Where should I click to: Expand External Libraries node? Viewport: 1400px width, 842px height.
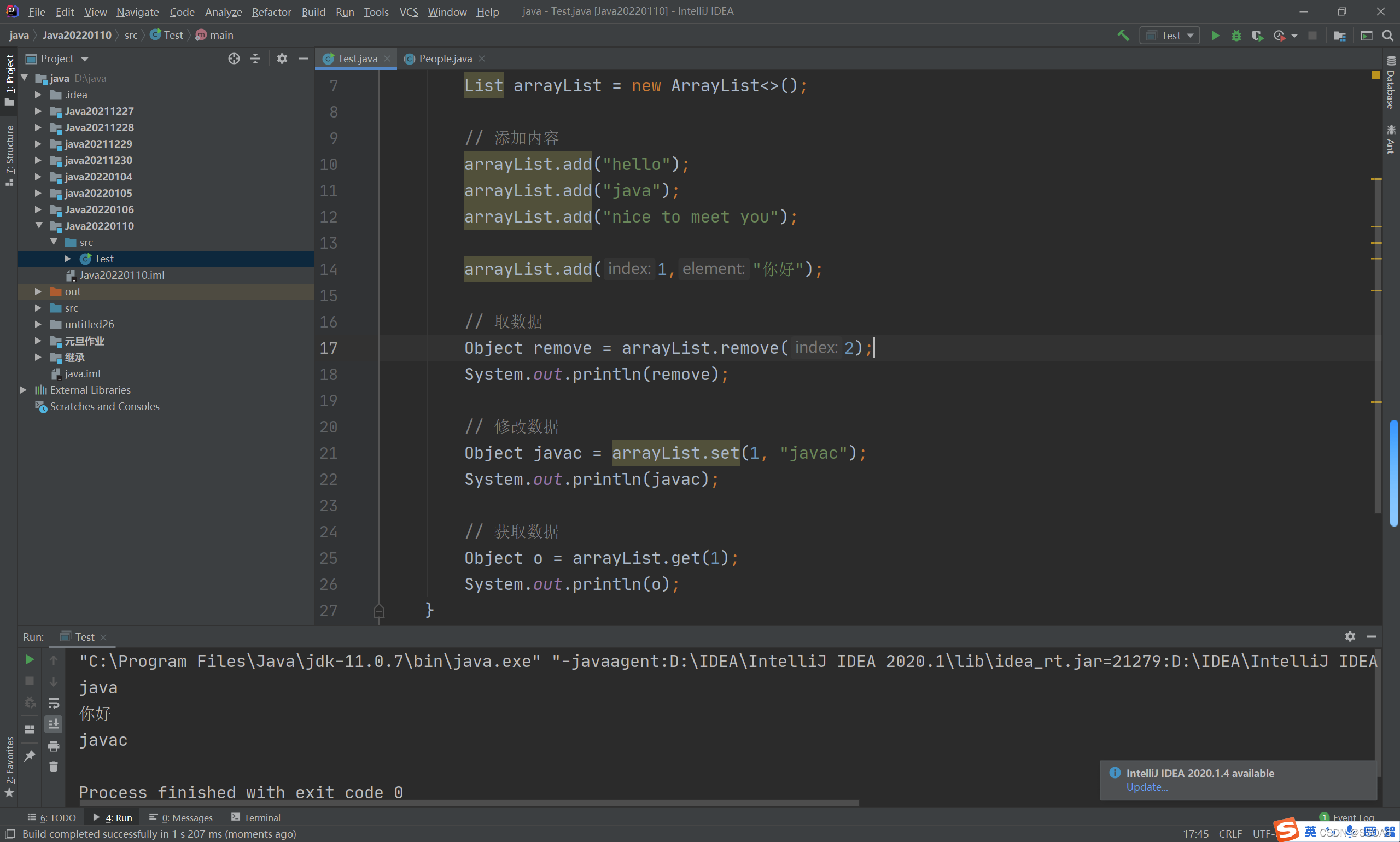(24, 390)
